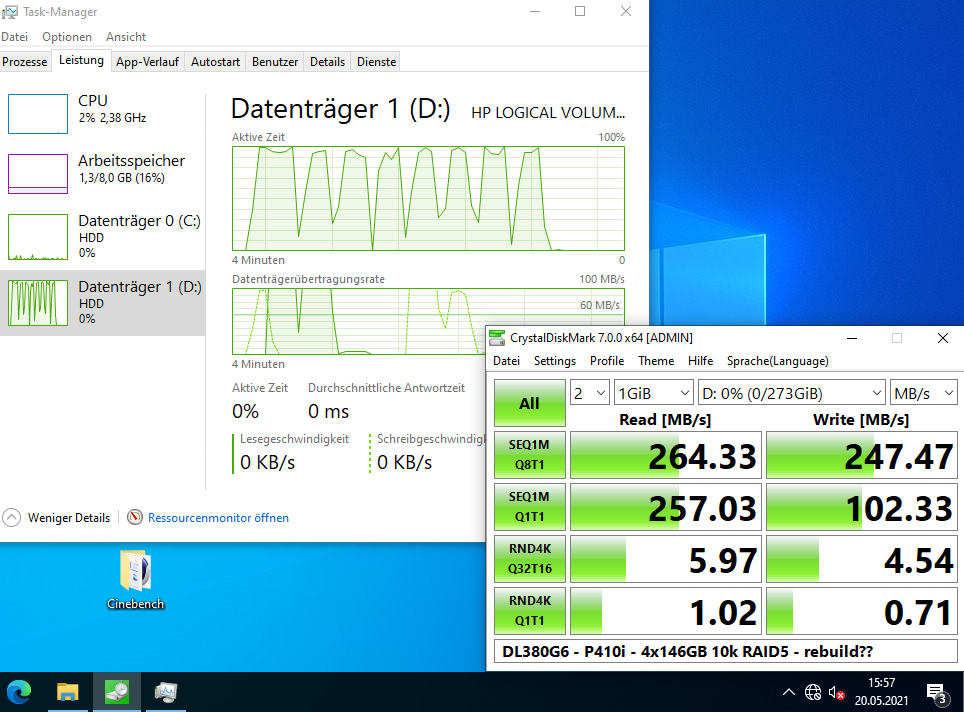Open the test count dropdown showing 2
The image size is (964, 712).
click(590, 393)
